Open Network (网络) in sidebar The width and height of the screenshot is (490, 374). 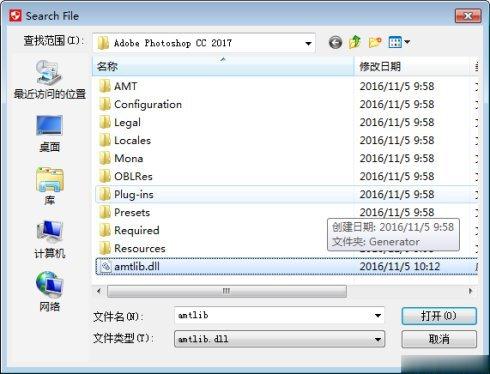[x=49, y=292]
